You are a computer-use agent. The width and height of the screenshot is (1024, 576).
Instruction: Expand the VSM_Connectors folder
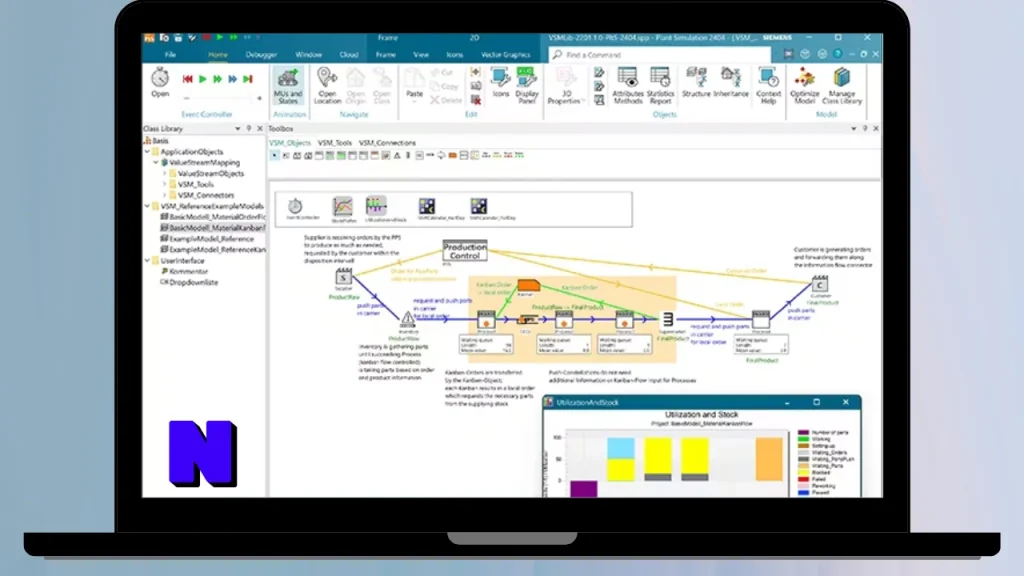pos(165,195)
